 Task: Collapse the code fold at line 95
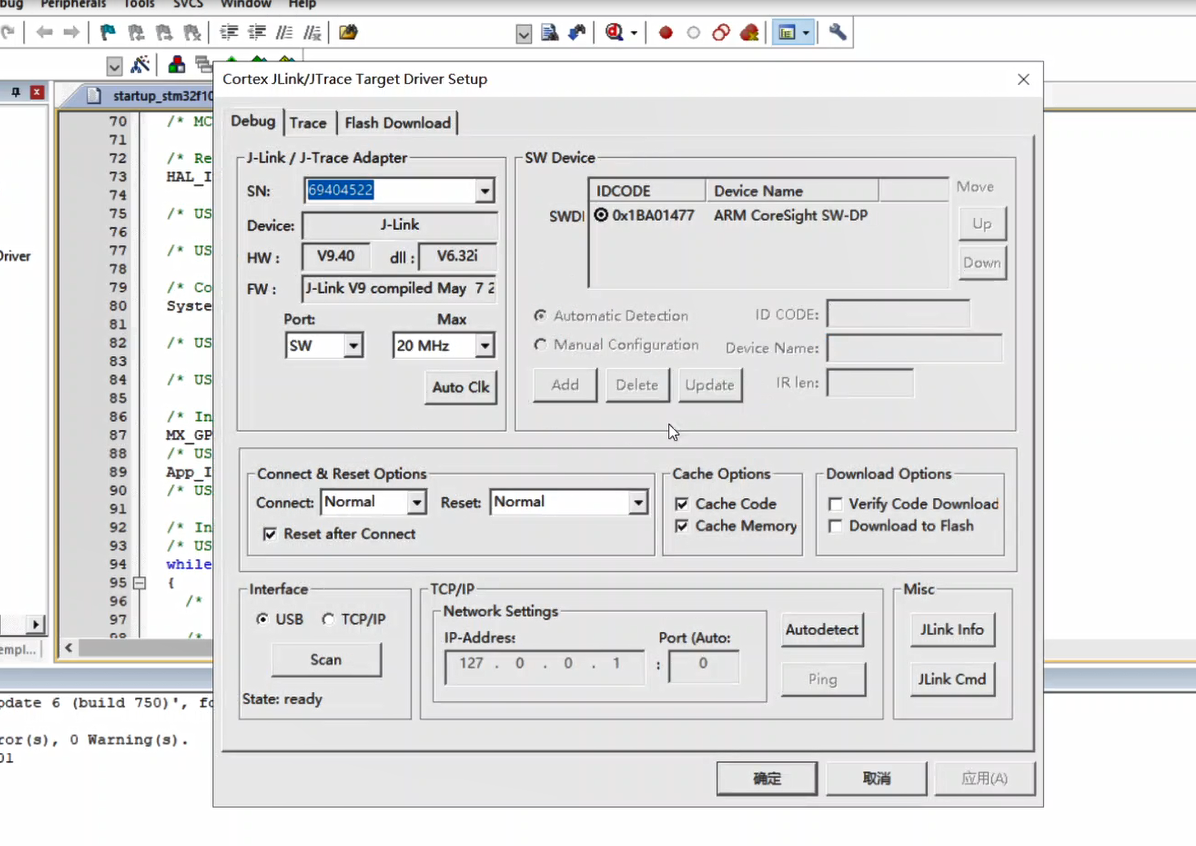coord(140,583)
